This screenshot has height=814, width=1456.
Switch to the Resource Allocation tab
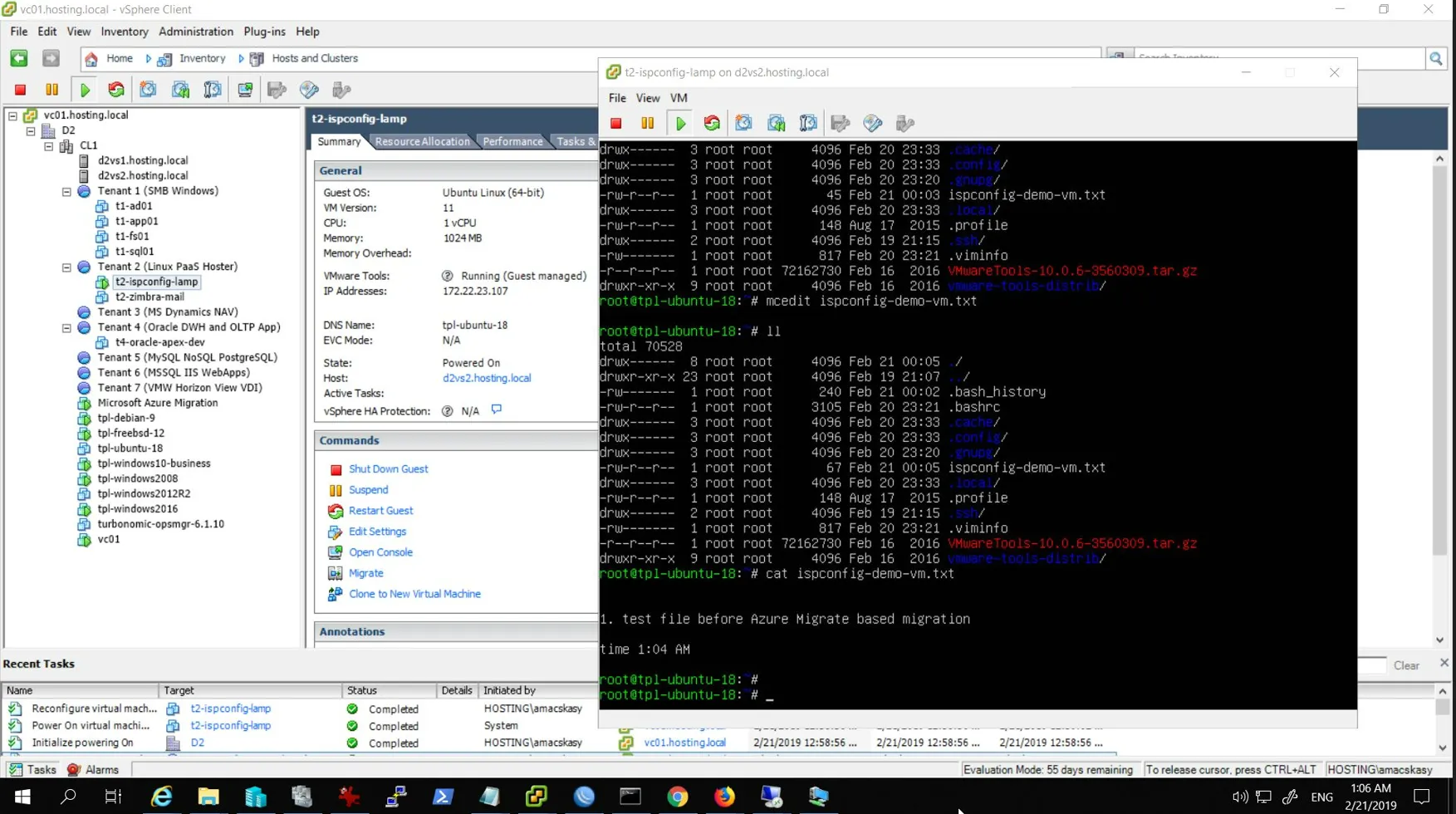pyautogui.click(x=422, y=141)
